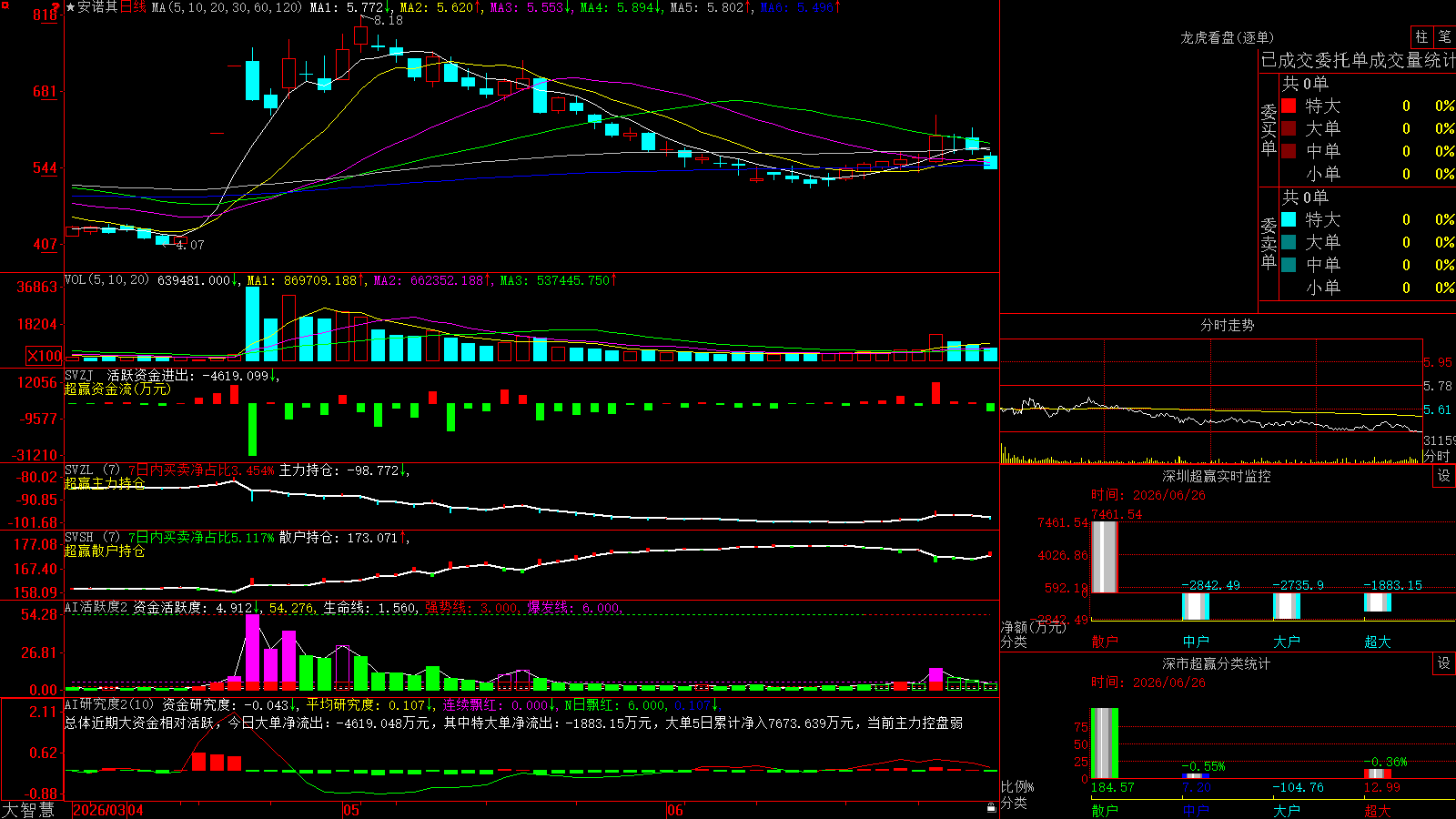This screenshot has width=1456, height=819.
Task: Click the 05 month marker on the timeline
Action: tap(351, 810)
